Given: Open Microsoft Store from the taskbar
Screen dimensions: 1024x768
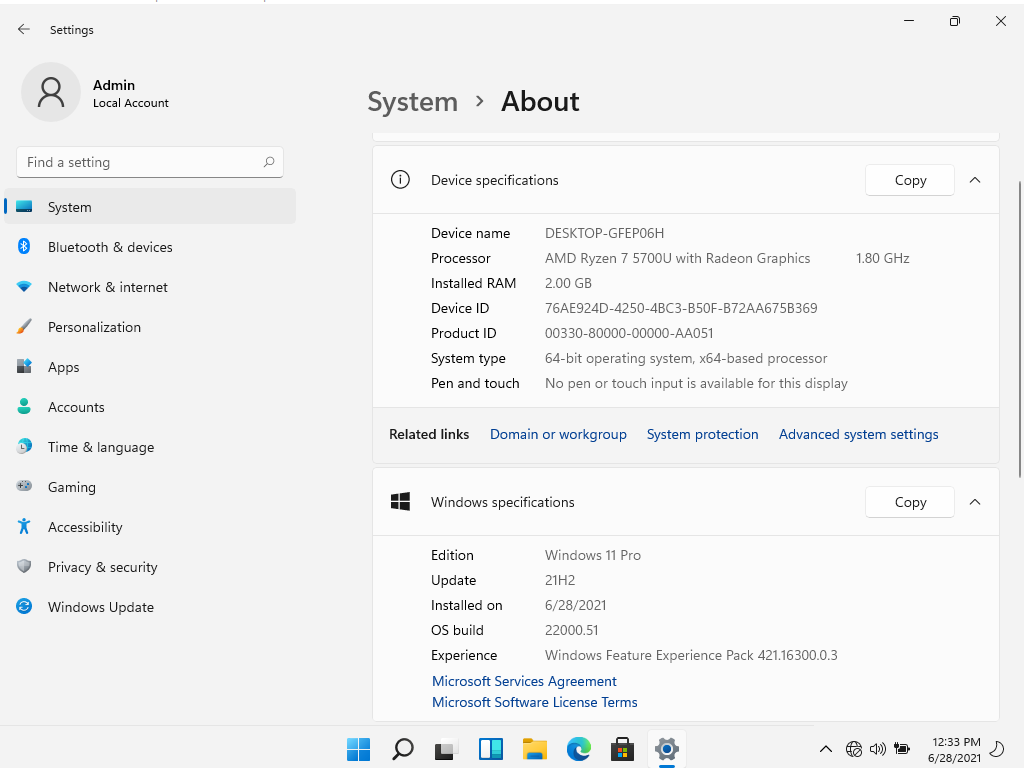Looking at the screenshot, I should [x=622, y=749].
